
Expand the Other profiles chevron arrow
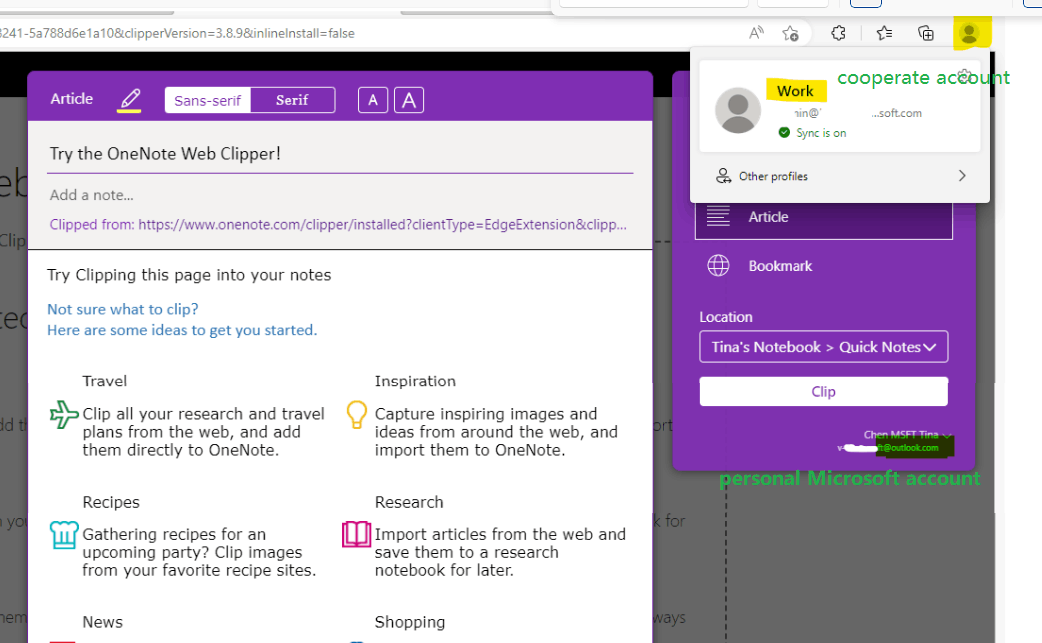[962, 176]
